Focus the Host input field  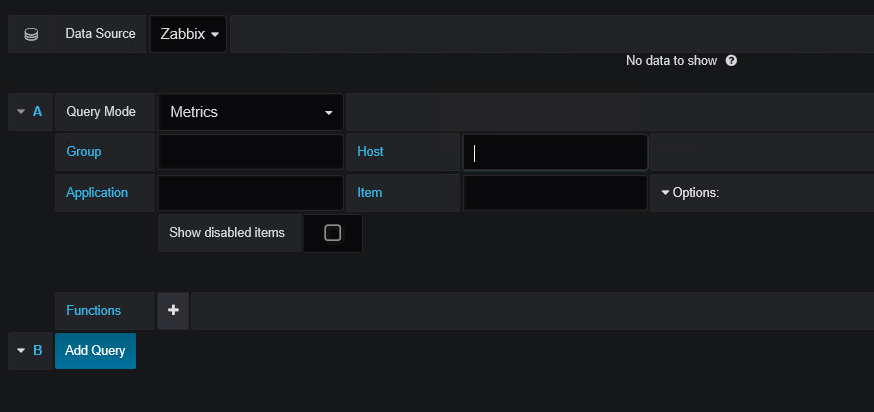point(555,152)
